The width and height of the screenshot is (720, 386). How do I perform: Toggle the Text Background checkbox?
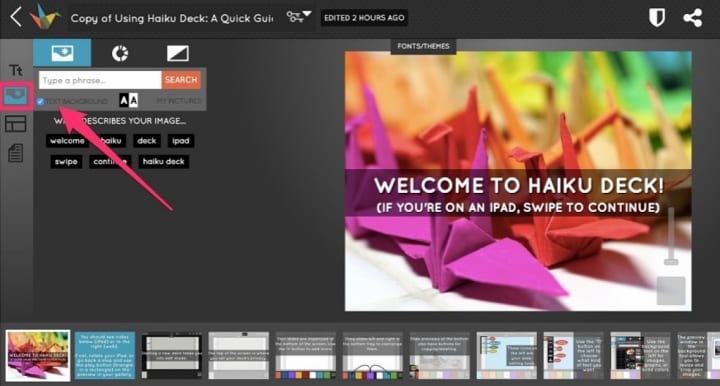(x=40, y=101)
